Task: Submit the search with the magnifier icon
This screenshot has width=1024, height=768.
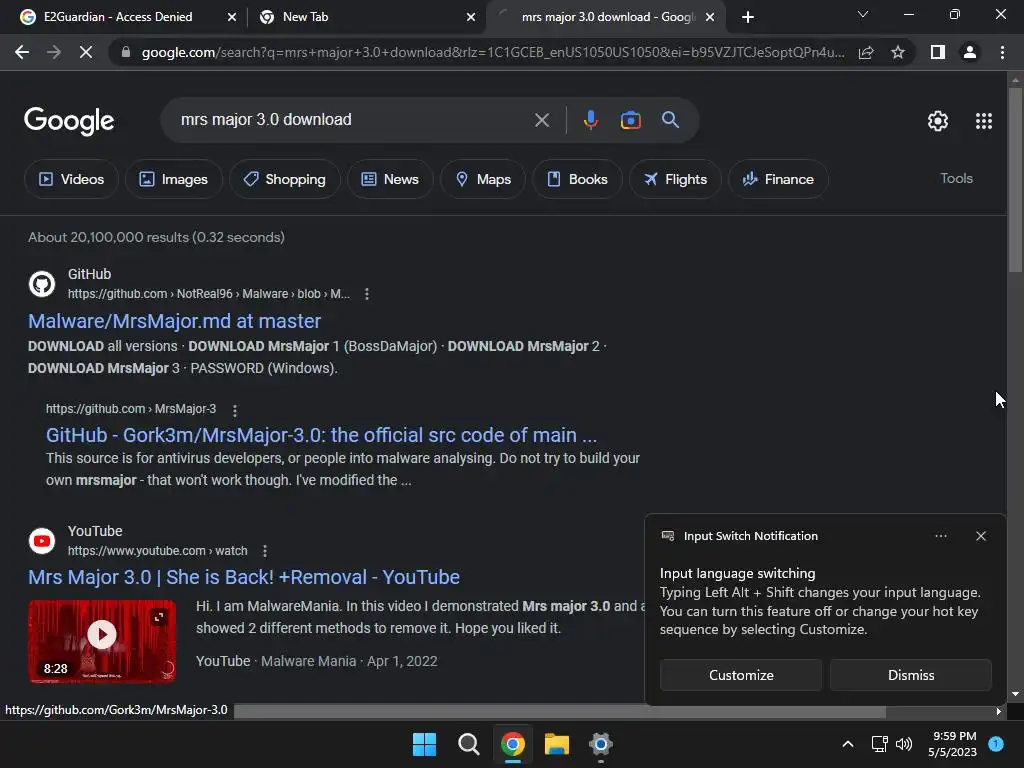Action: click(x=671, y=120)
